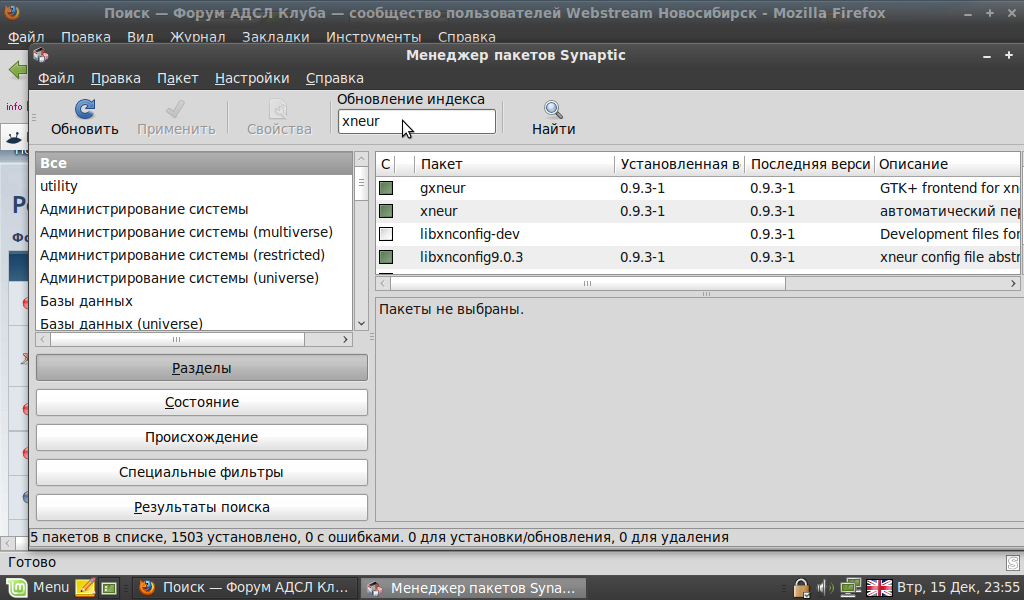
Task: Open the Linux Mint Menu button
Action: [38, 588]
